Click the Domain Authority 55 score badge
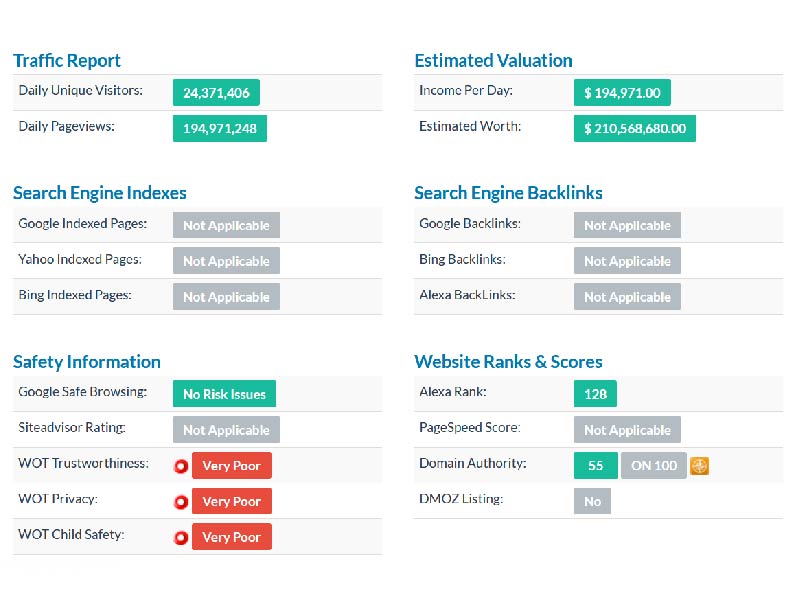This screenshot has width=802, height=601. [x=595, y=466]
